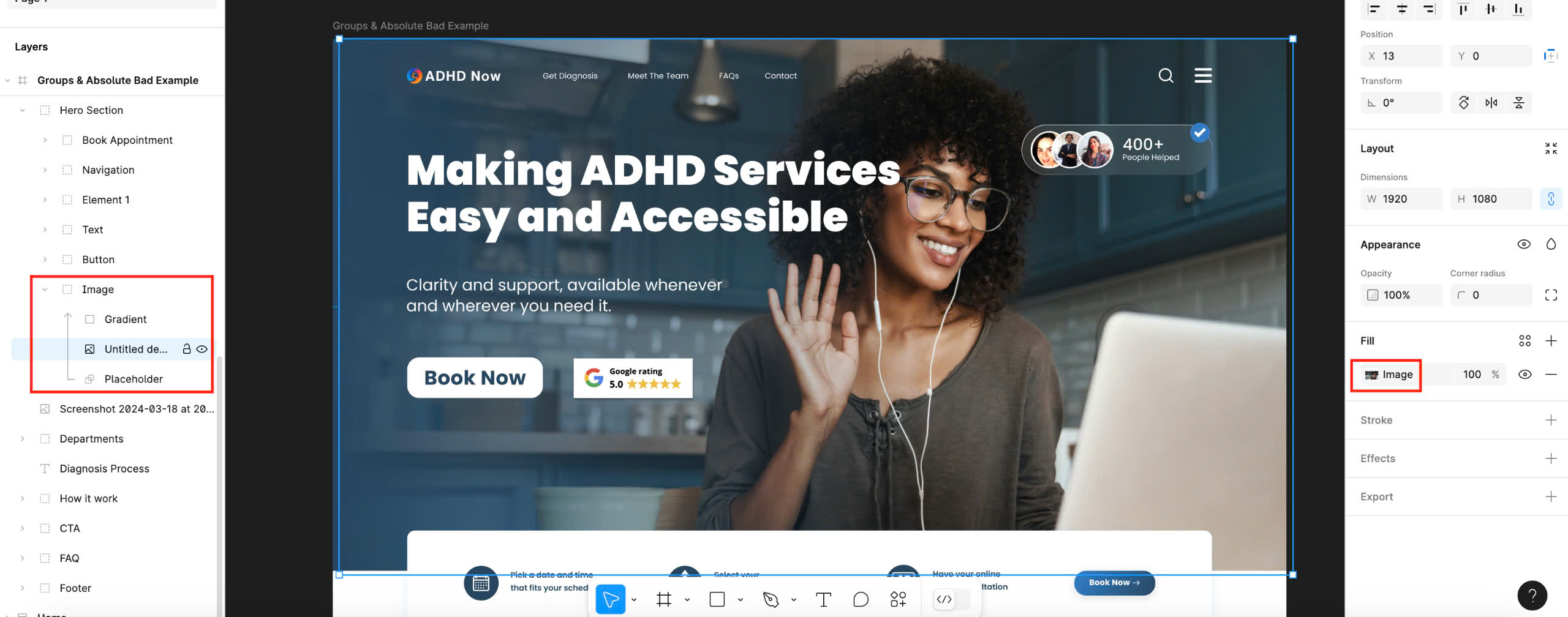Select the Rectangle shape tool

717,599
